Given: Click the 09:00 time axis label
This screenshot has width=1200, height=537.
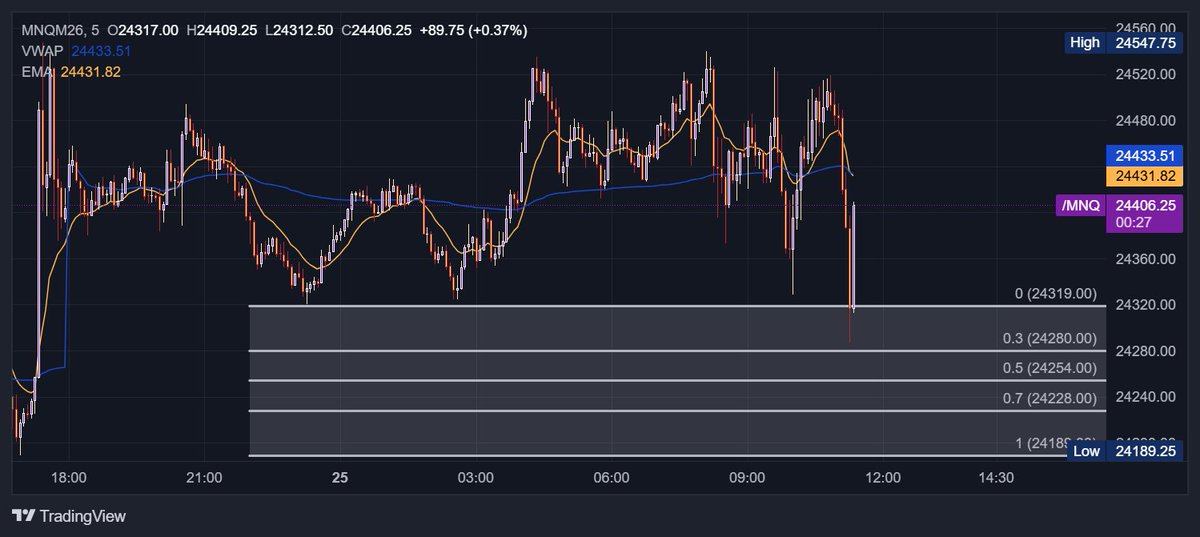Looking at the screenshot, I should click(748, 478).
